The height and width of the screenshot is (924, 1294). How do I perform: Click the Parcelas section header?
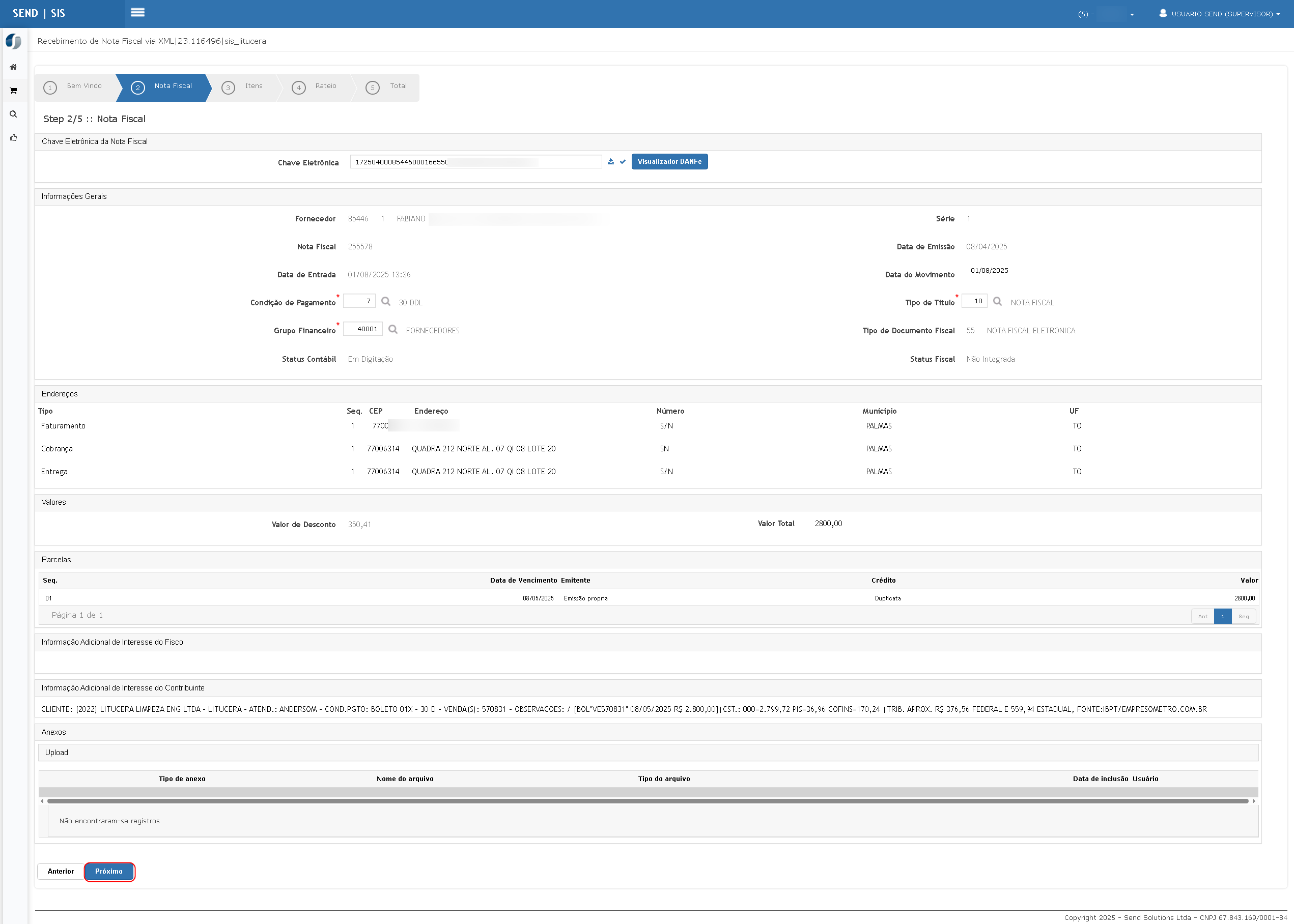(x=648, y=559)
